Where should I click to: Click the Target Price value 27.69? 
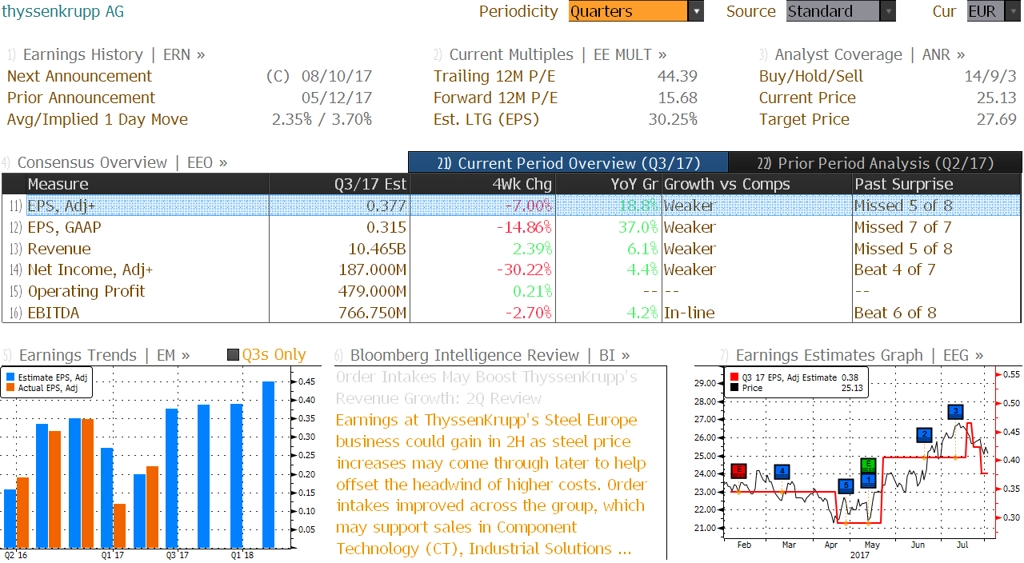pyautogui.click(x=997, y=120)
